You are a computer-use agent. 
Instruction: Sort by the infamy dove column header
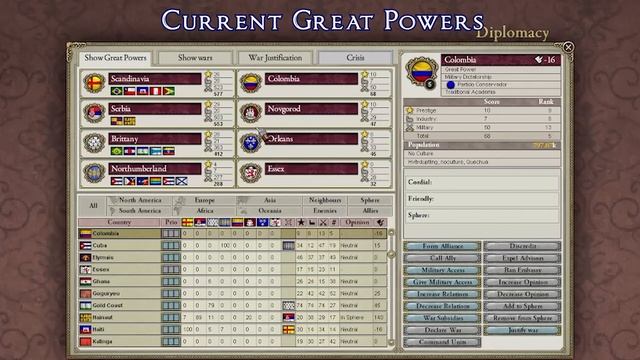[380, 222]
